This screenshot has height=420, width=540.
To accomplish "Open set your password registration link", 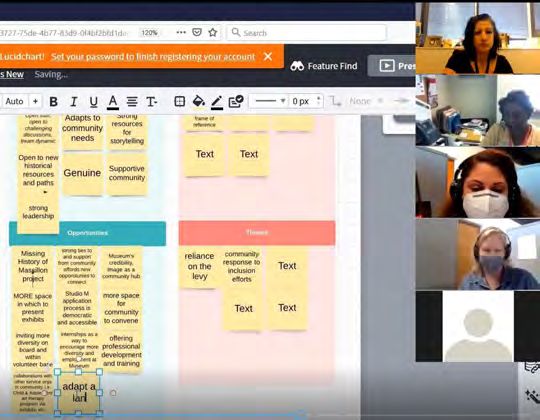I will coord(153,57).
